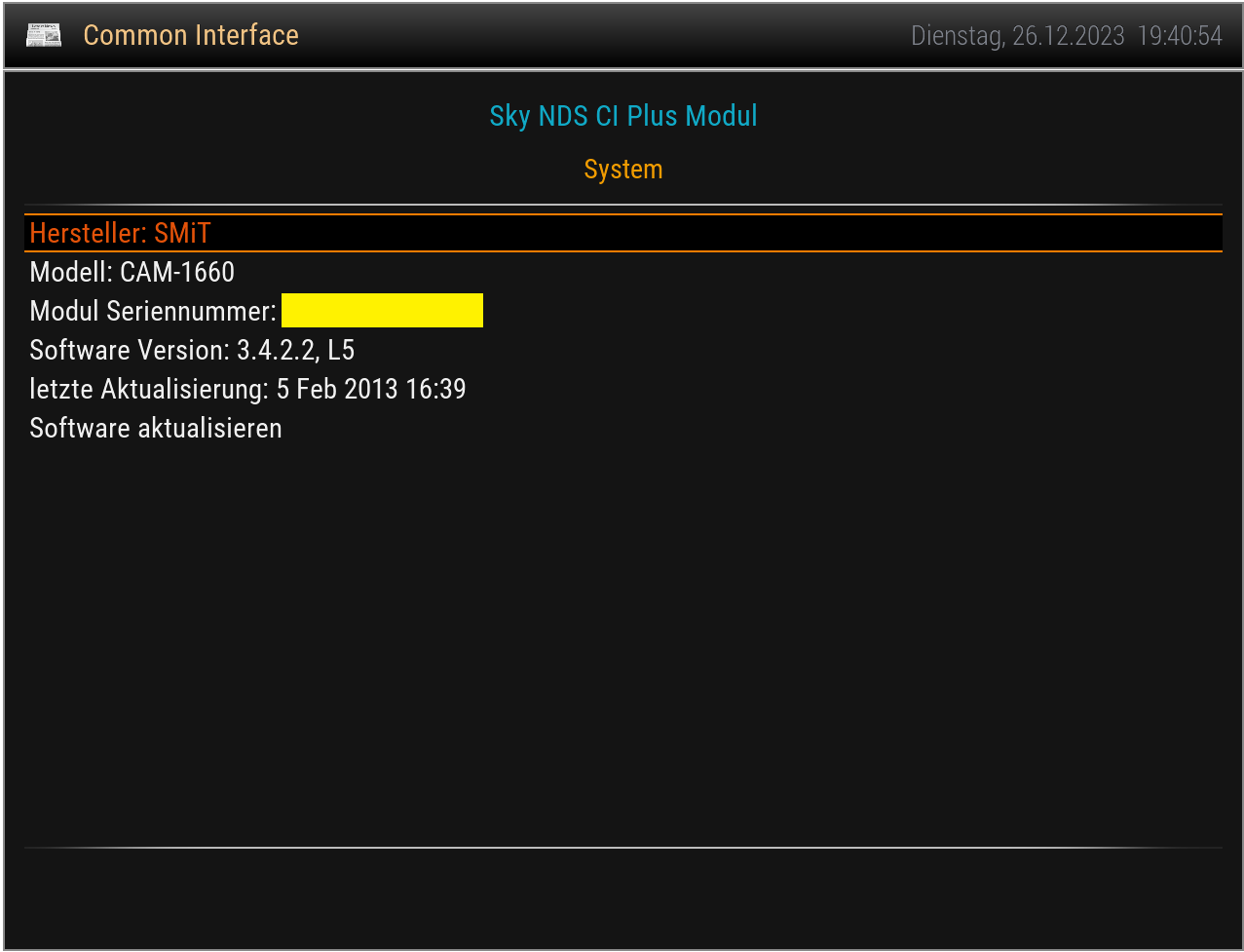
Task: Select the "Modell" label
Action: pyautogui.click(x=71, y=272)
